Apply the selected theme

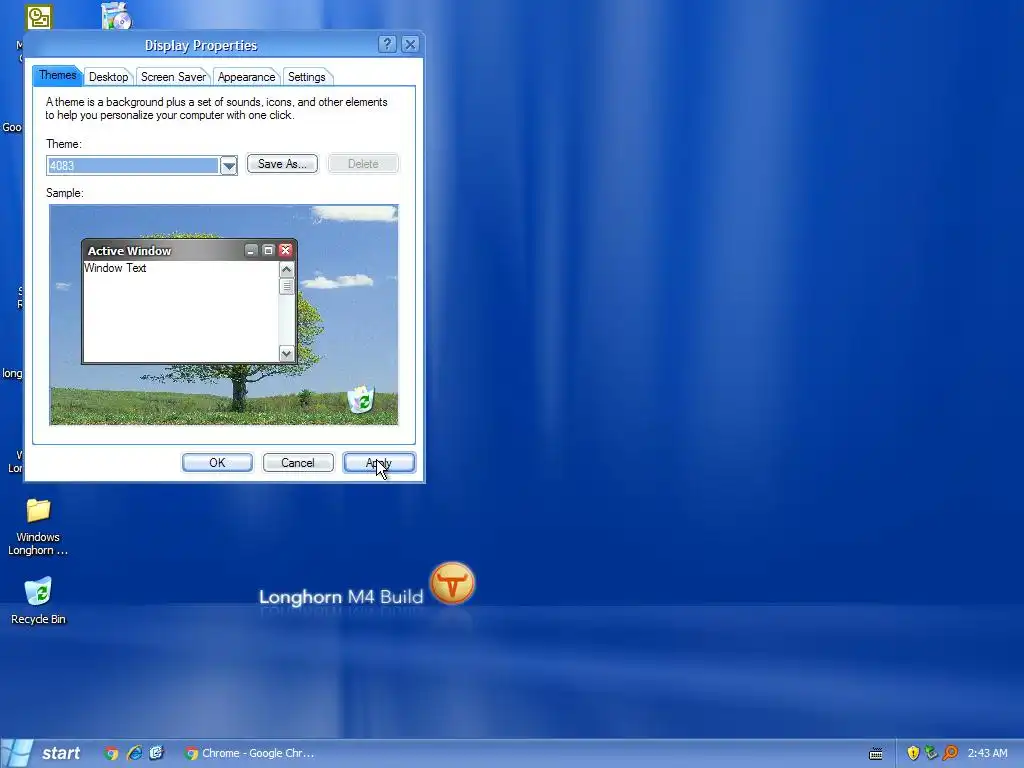tap(379, 462)
